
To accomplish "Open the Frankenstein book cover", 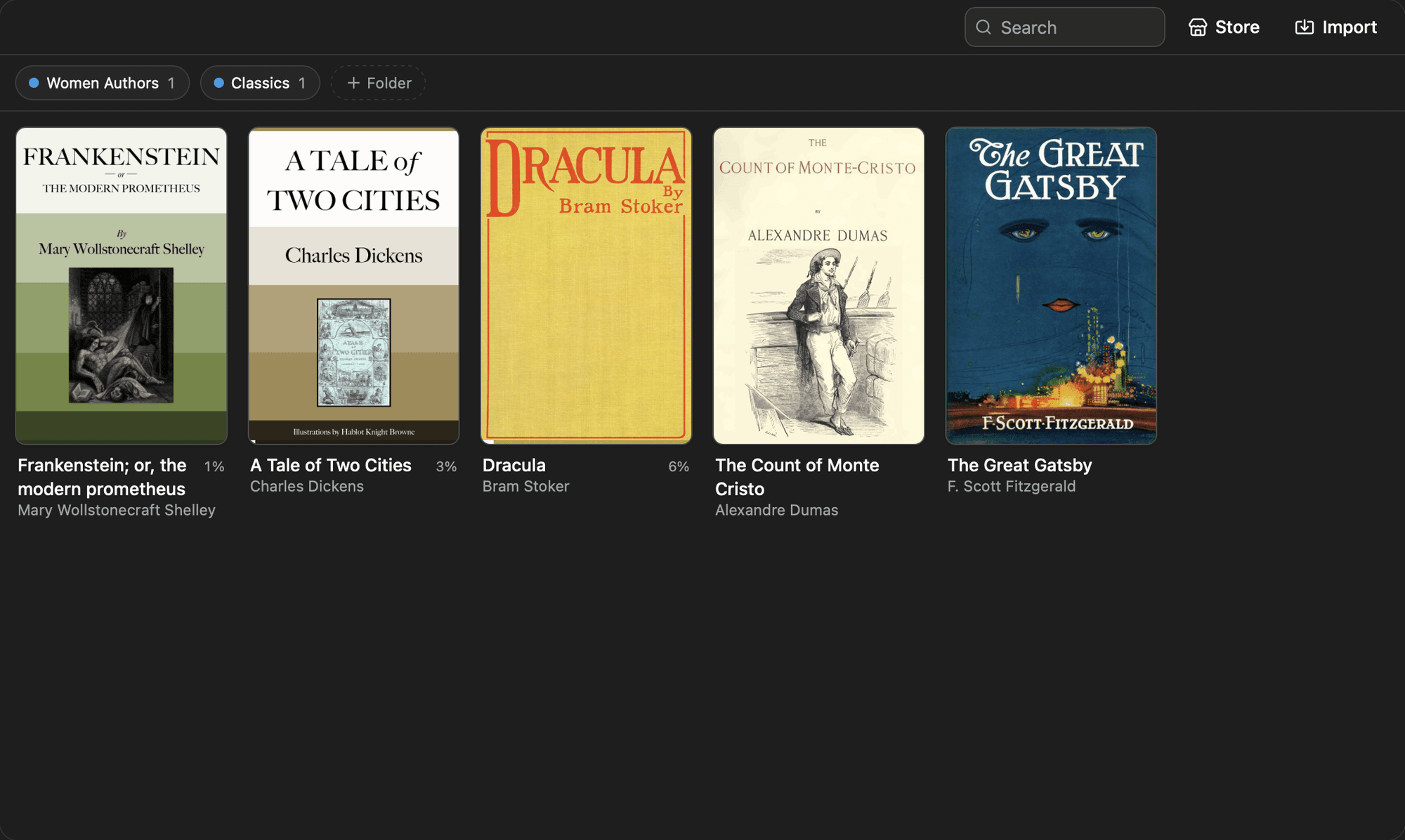I will 122,286.
